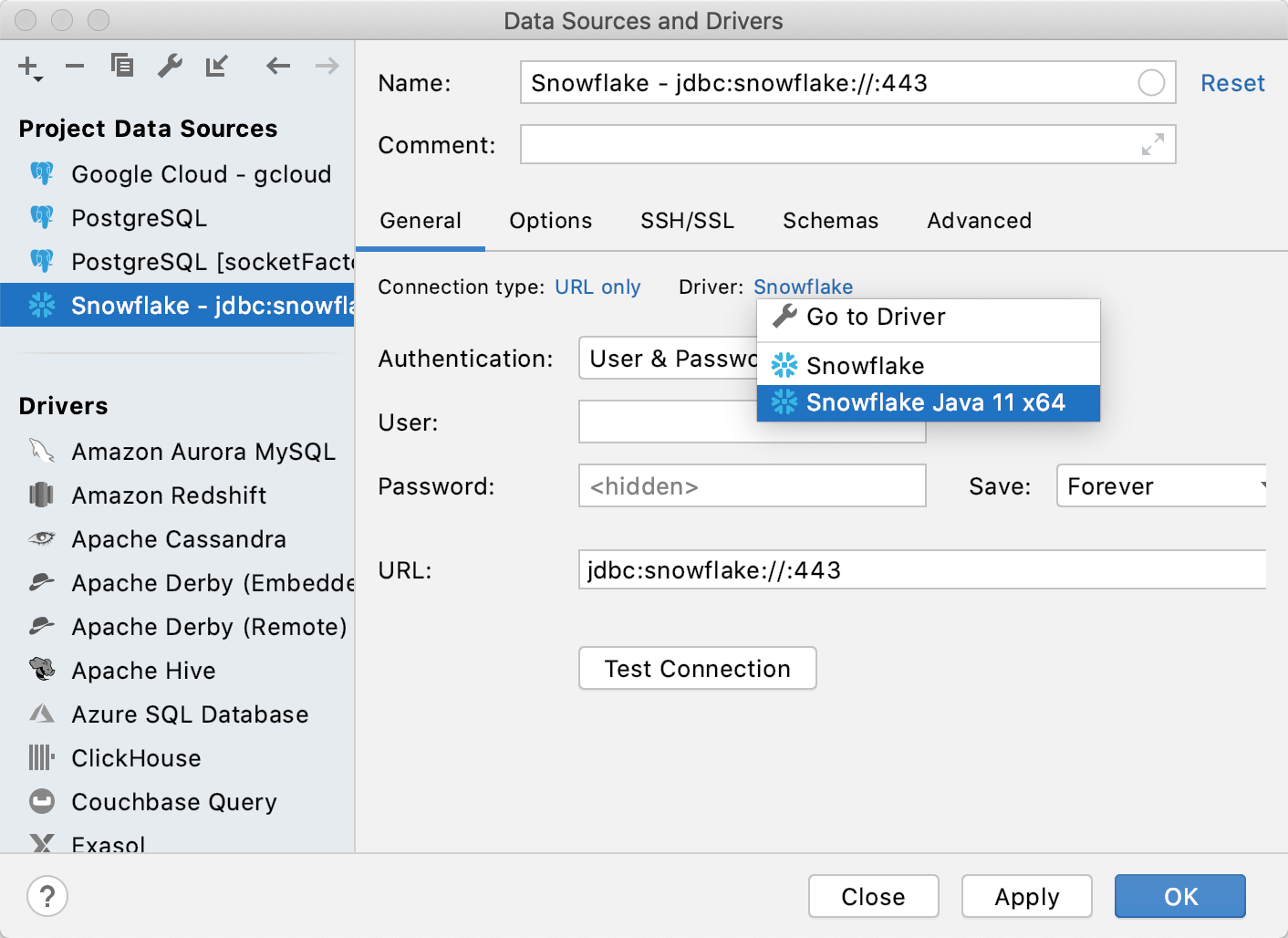Image resolution: width=1288 pixels, height=938 pixels.
Task: Open the Schemas tab
Action: click(x=830, y=221)
